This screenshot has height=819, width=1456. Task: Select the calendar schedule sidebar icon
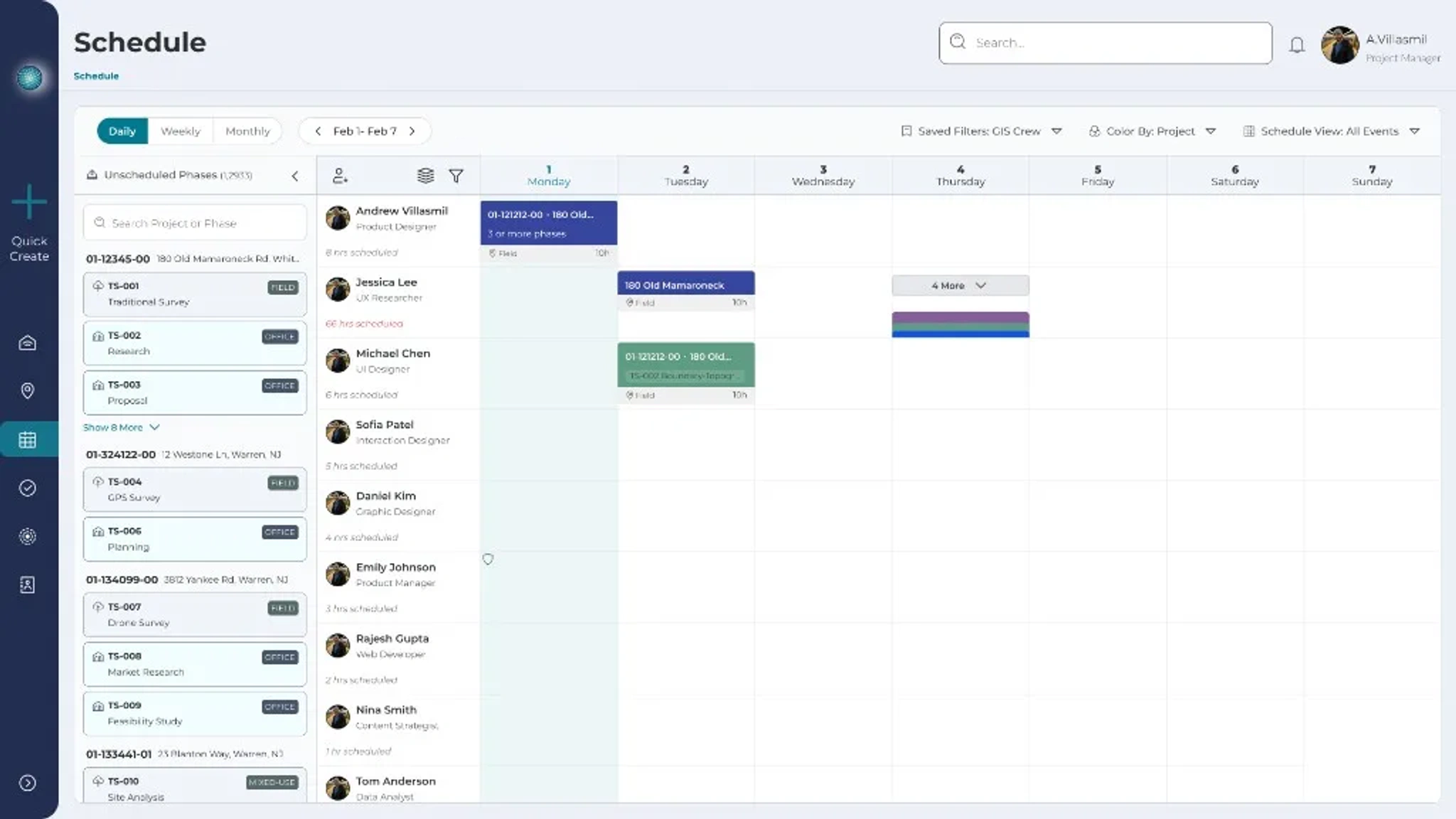tap(28, 440)
